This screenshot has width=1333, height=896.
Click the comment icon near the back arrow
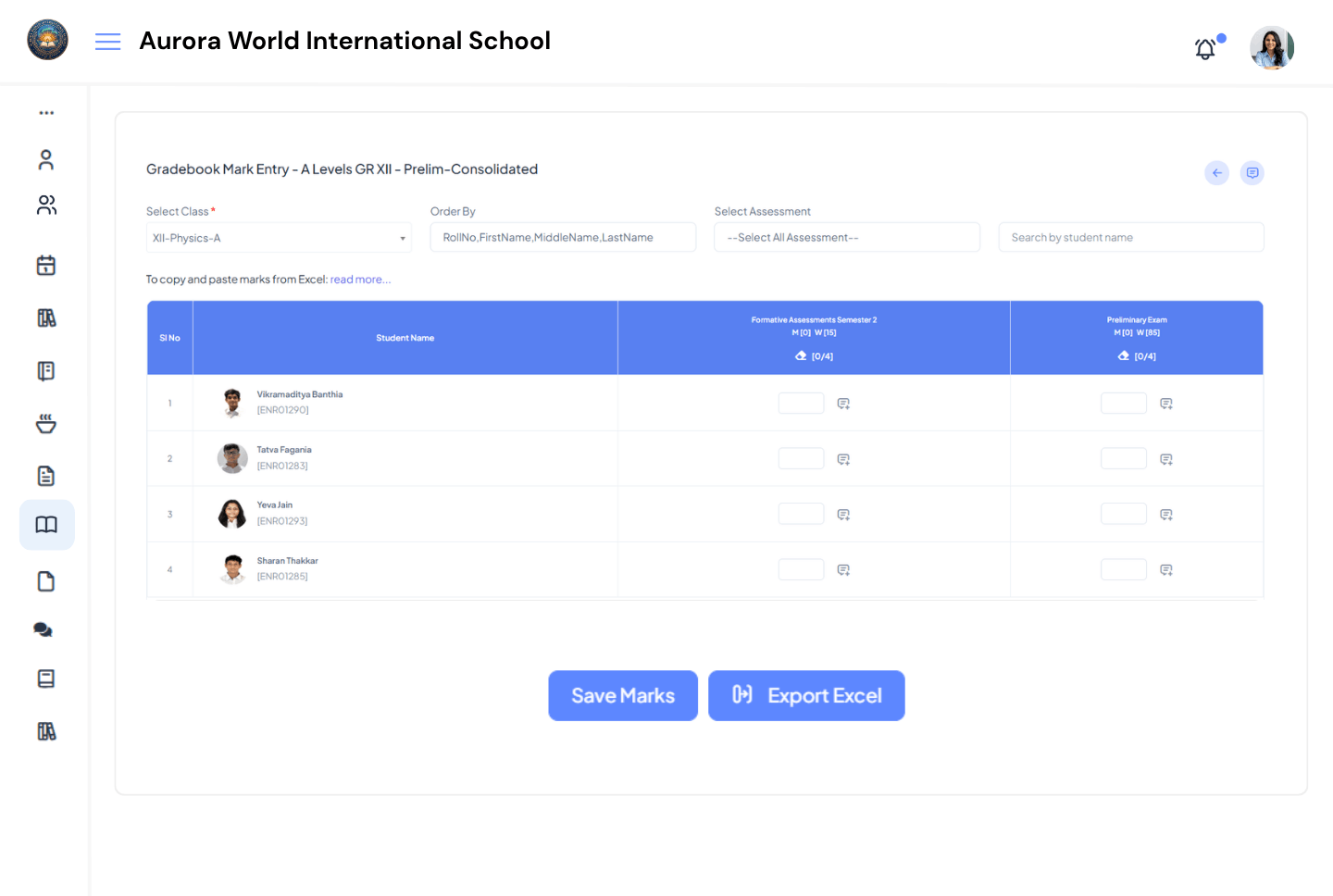tap(1252, 172)
